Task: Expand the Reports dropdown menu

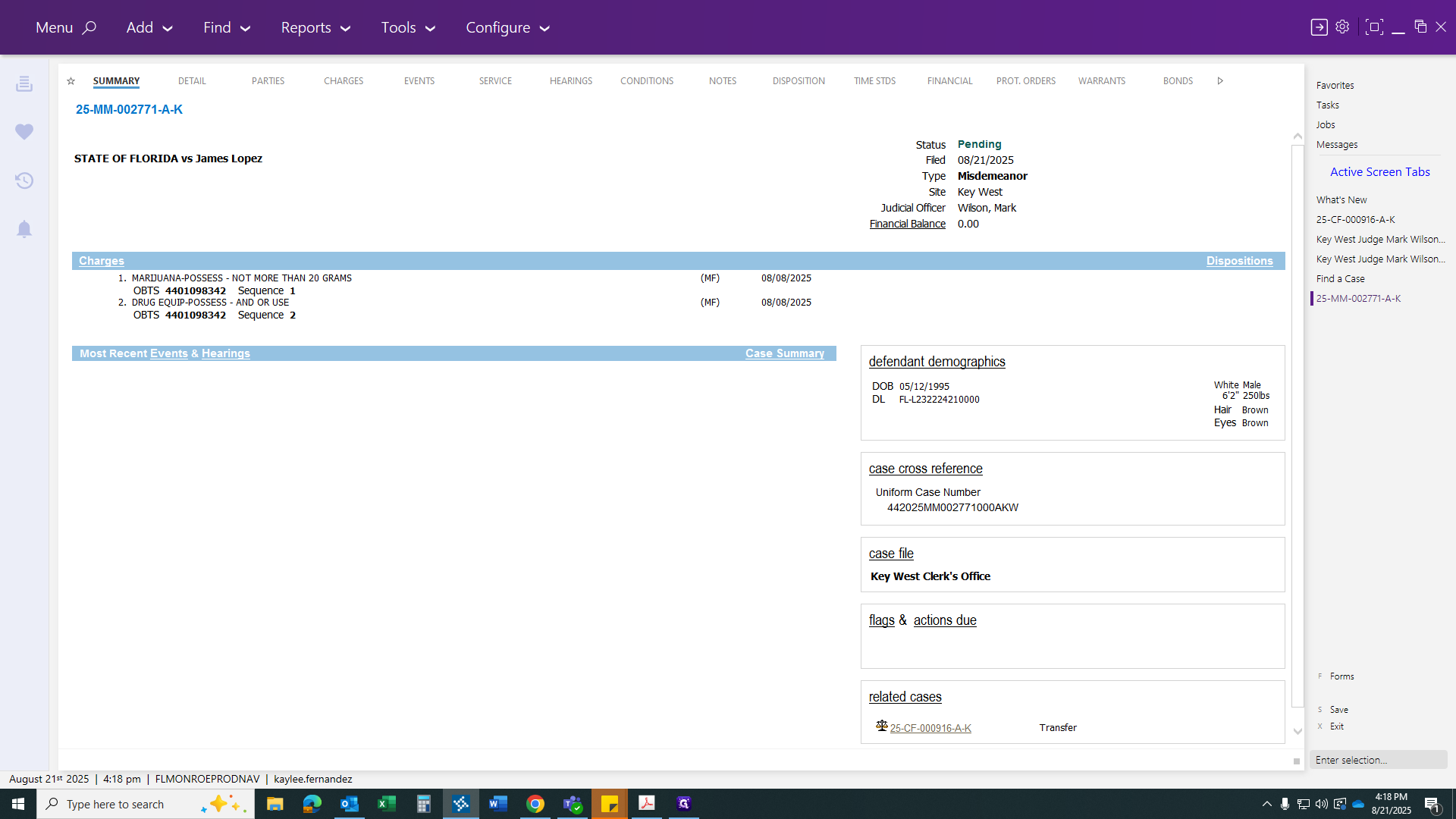Action: [x=315, y=27]
